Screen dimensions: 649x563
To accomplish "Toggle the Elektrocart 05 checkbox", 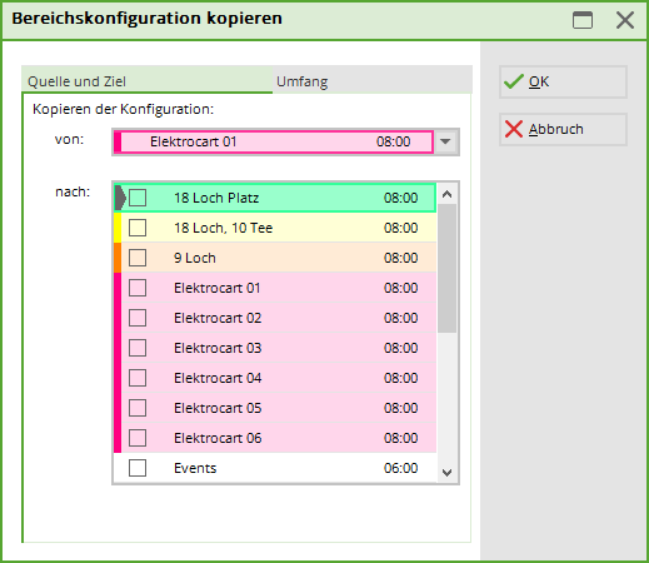I will click(138, 408).
